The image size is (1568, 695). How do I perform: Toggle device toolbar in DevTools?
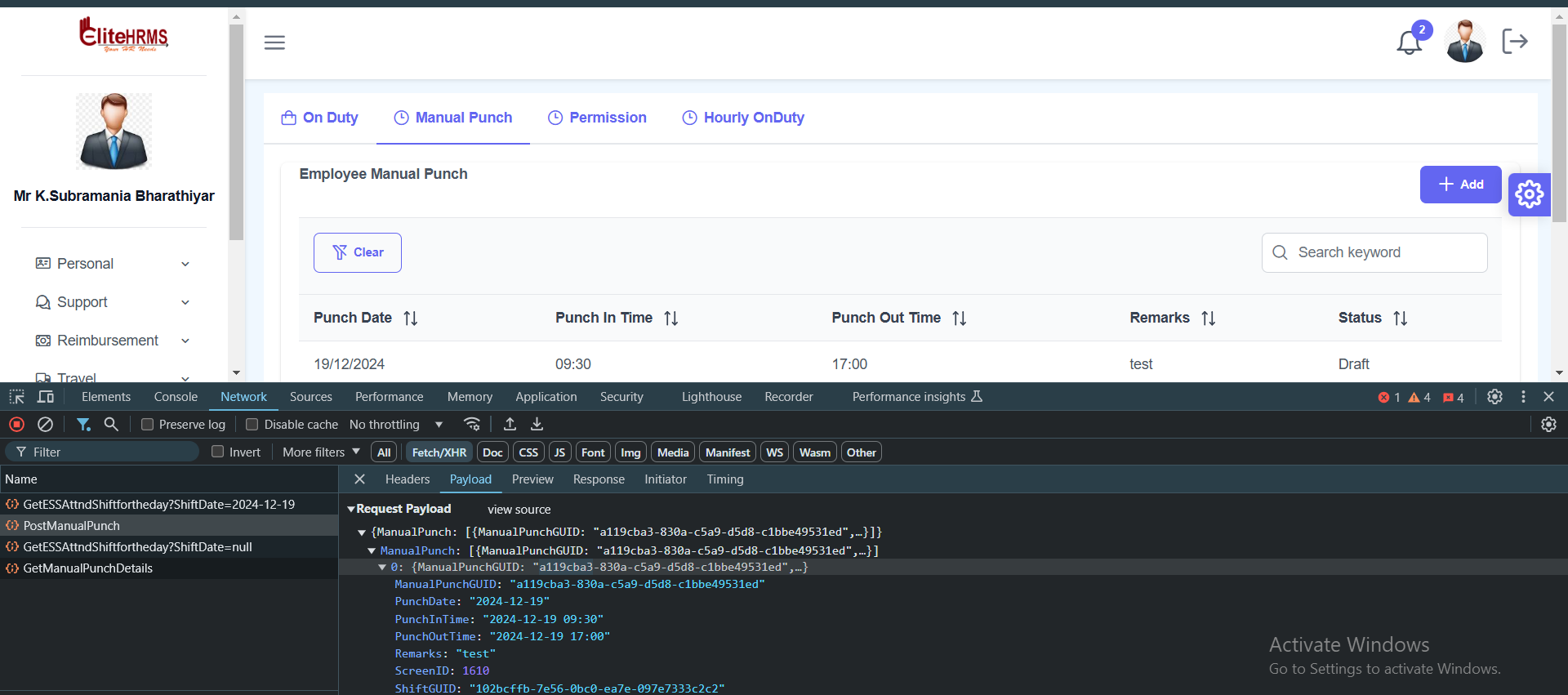pos(46,397)
